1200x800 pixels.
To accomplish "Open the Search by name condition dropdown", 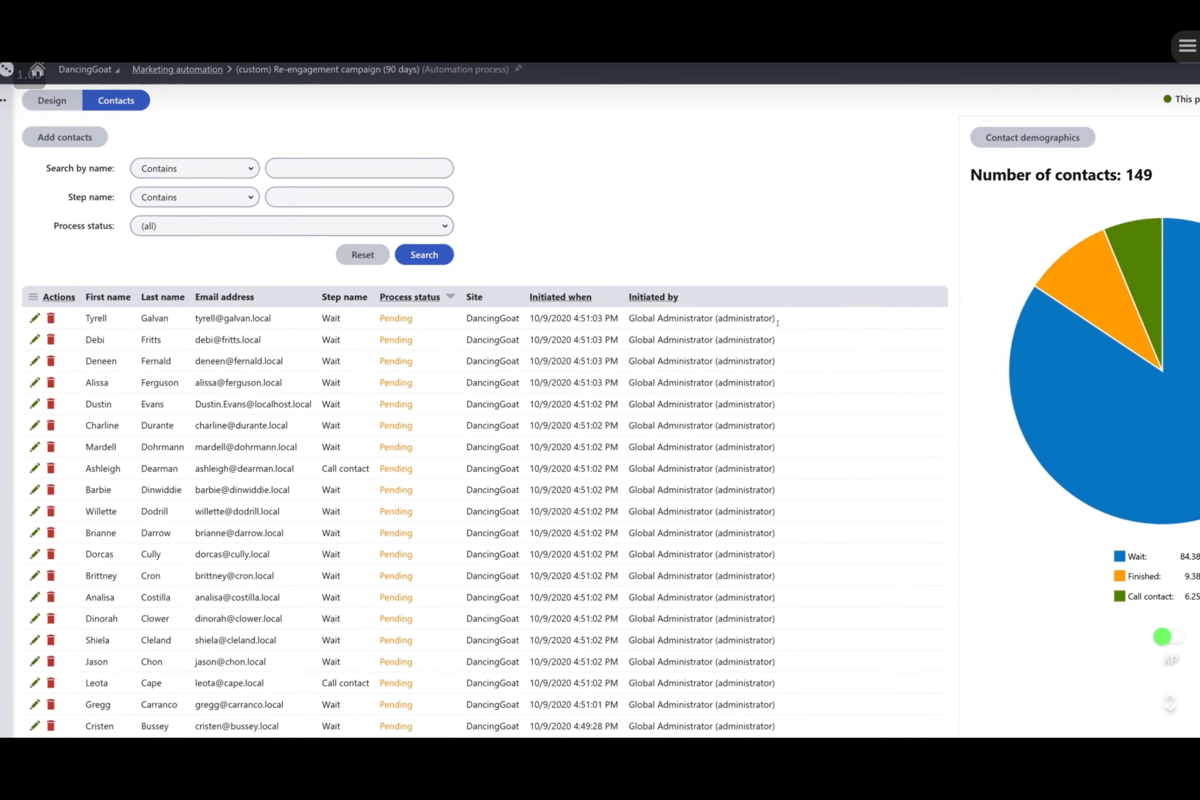I will coord(195,169).
